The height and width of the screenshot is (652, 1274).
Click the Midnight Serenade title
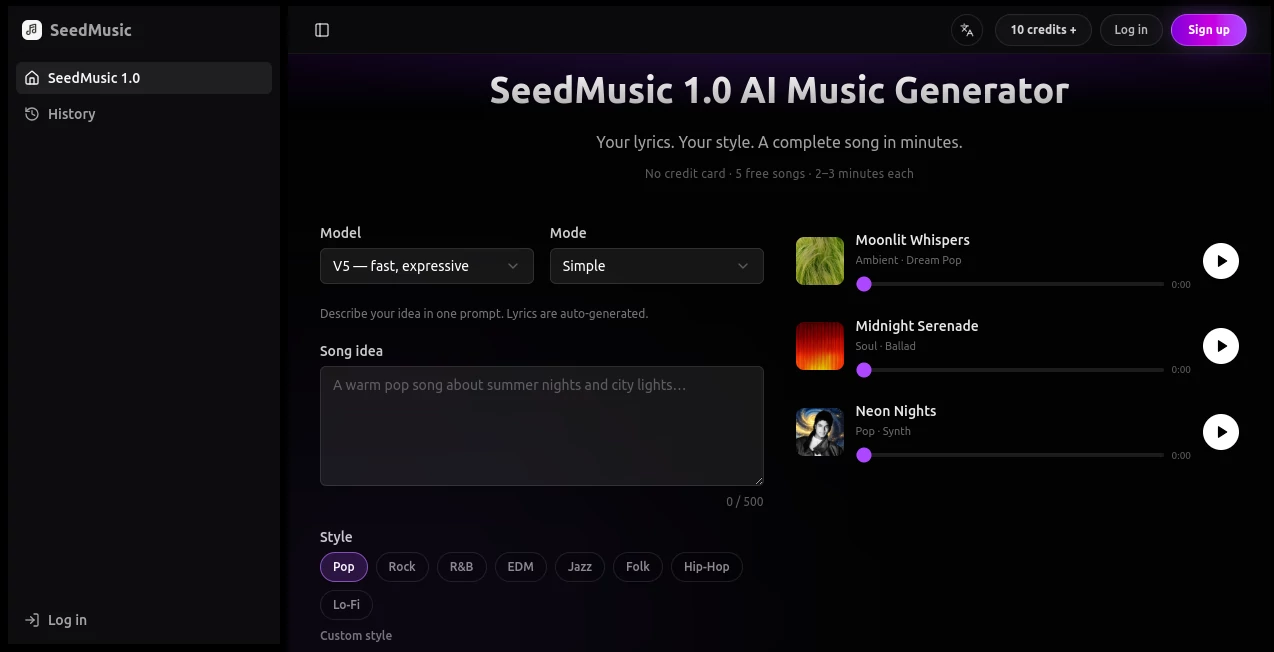[x=917, y=326]
